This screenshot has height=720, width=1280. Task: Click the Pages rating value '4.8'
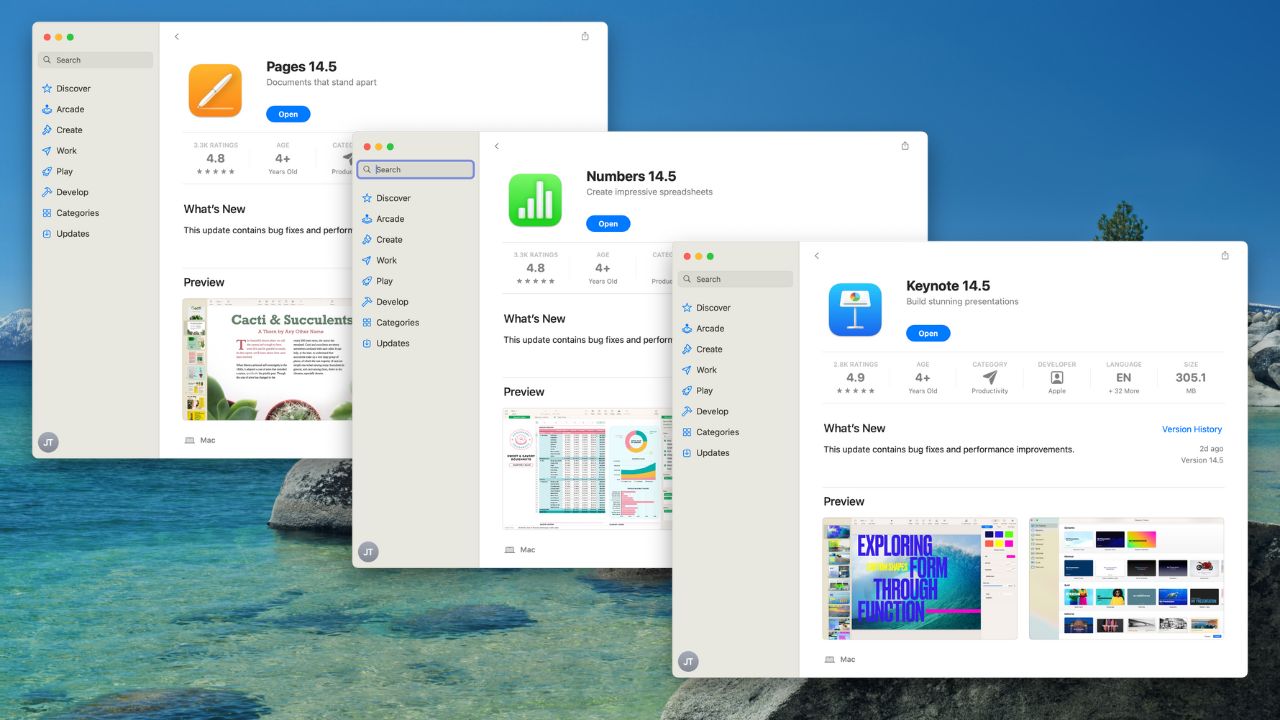click(215, 159)
